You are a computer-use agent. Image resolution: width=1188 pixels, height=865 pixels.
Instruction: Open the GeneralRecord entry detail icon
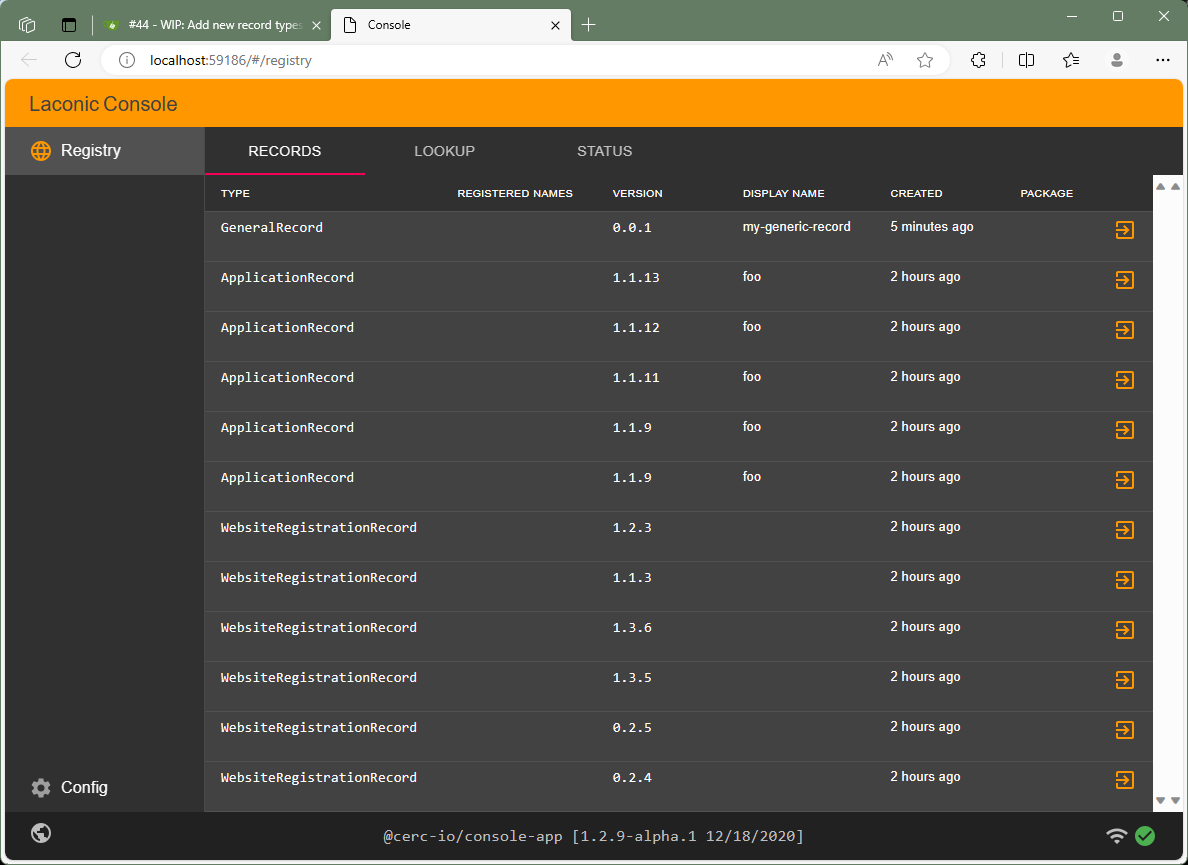coord(1124,230)
